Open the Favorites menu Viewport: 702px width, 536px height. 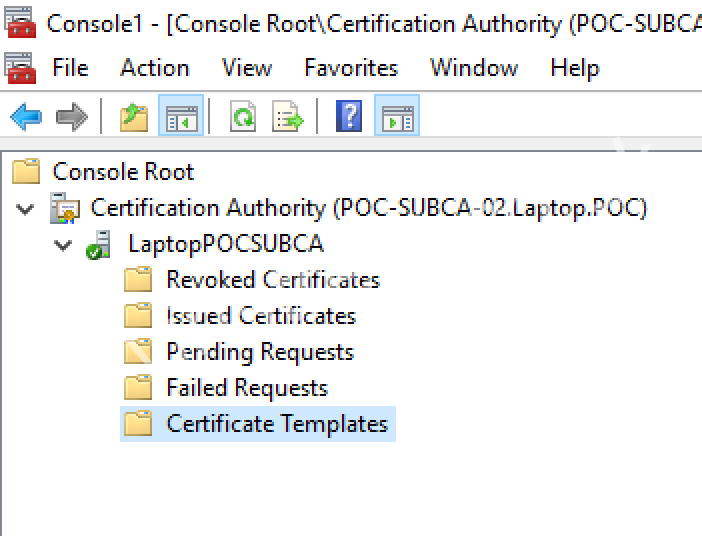(x=350, y=68)
